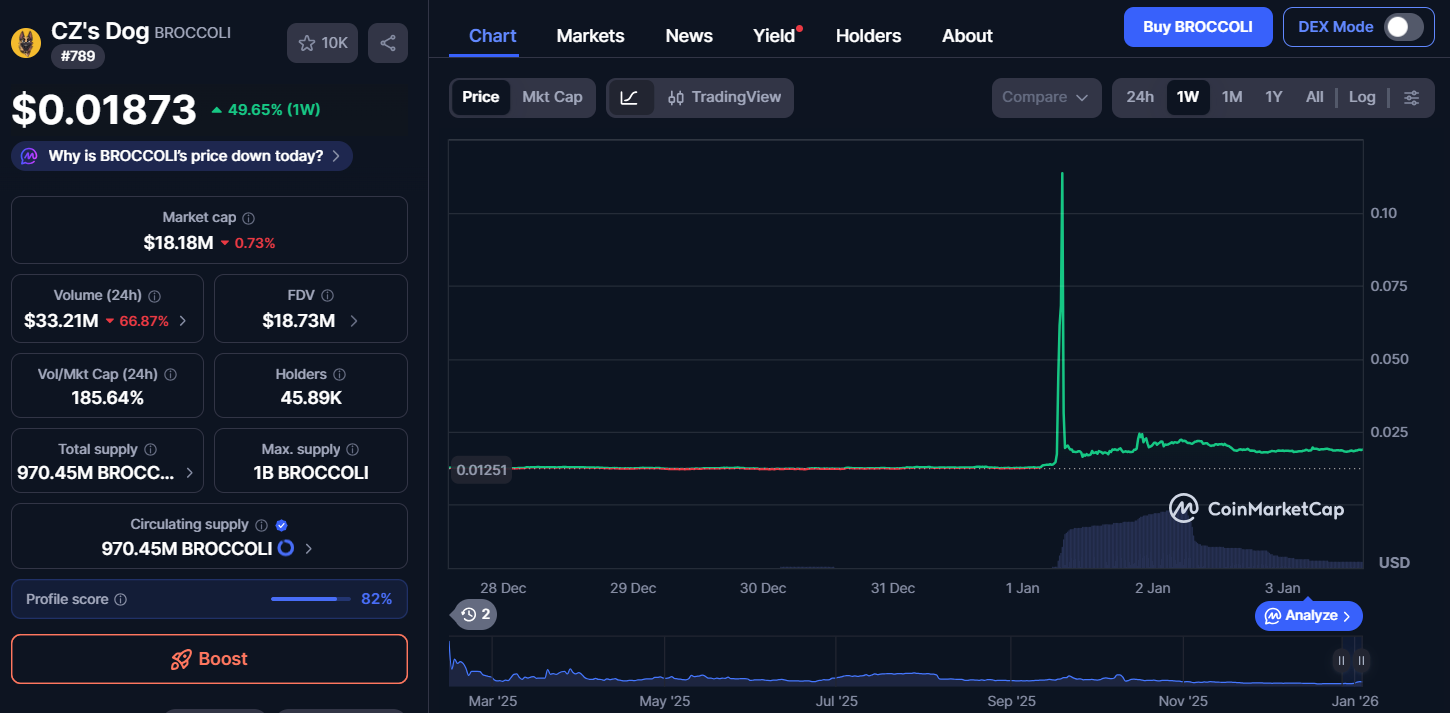1450x713 pixels.
Task: Open chart settings sliders icon
Action: pyautogui.click(x=1411, y=97)
